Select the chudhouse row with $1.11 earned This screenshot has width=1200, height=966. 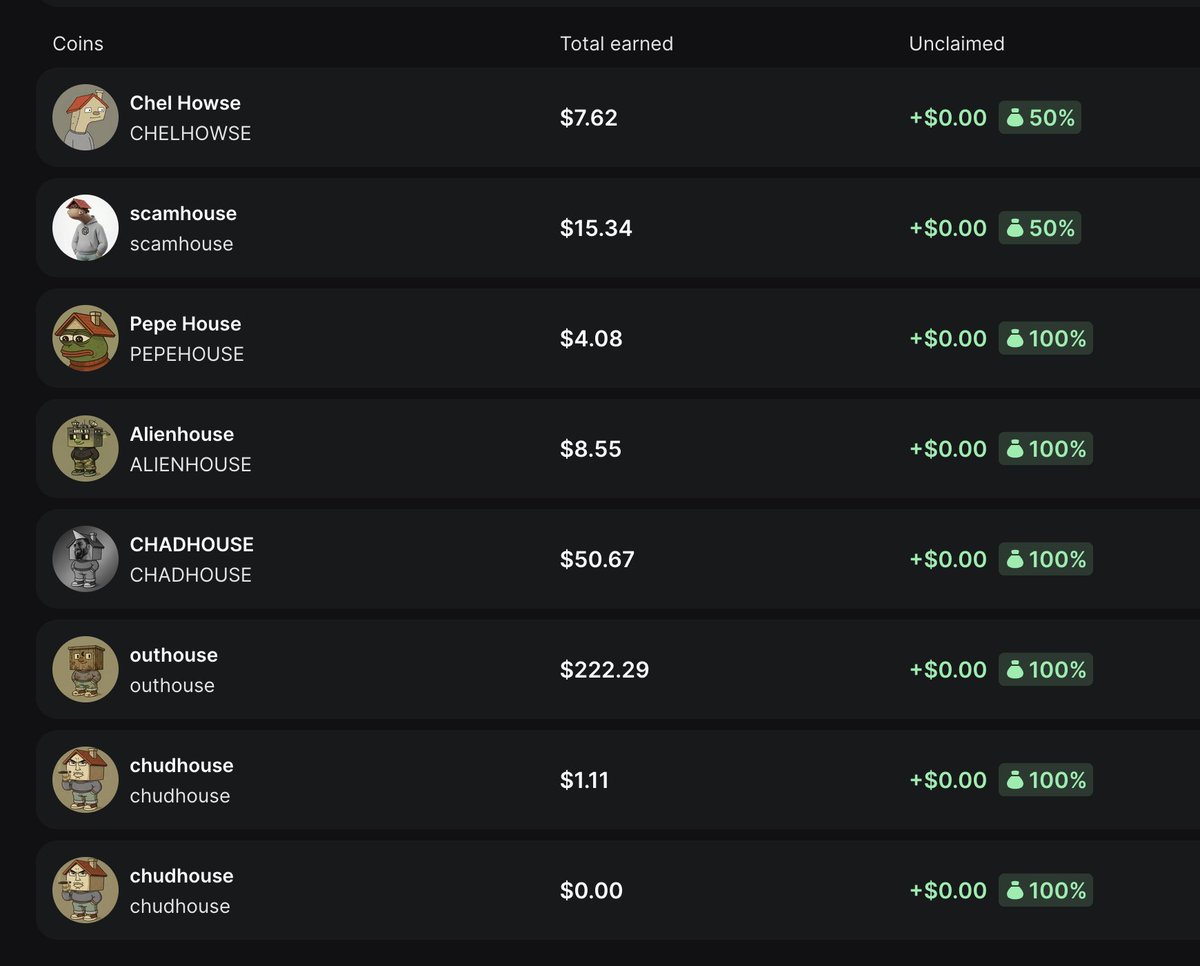(618, 780)
